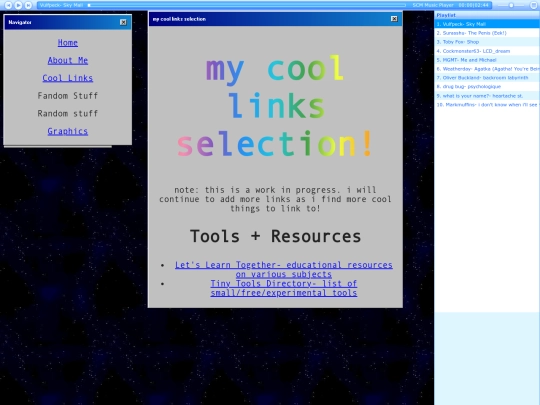Select Random stuff in Navigator
This screenshot has width=540, height=405.
coord(68,113)
